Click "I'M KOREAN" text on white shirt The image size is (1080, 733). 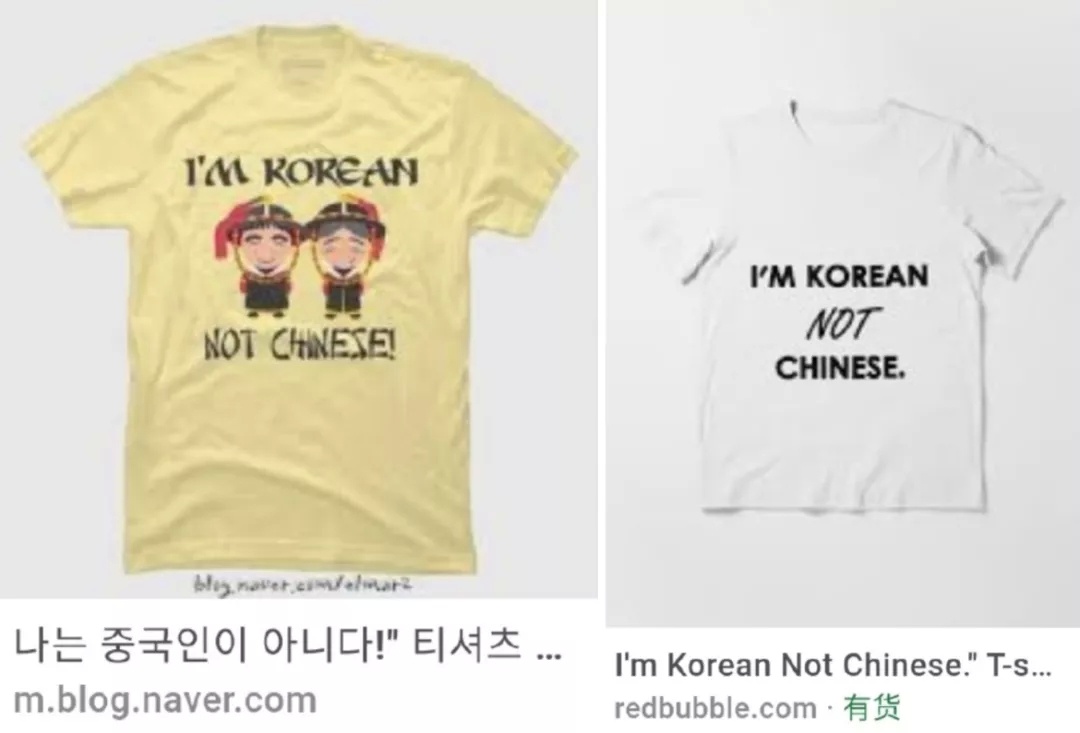pos(839,276)
